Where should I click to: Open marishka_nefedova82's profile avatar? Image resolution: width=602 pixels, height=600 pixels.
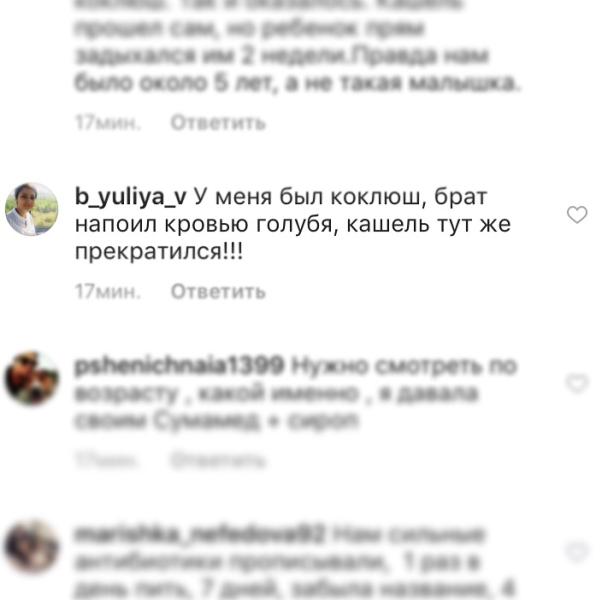click(x=31, y=547)
